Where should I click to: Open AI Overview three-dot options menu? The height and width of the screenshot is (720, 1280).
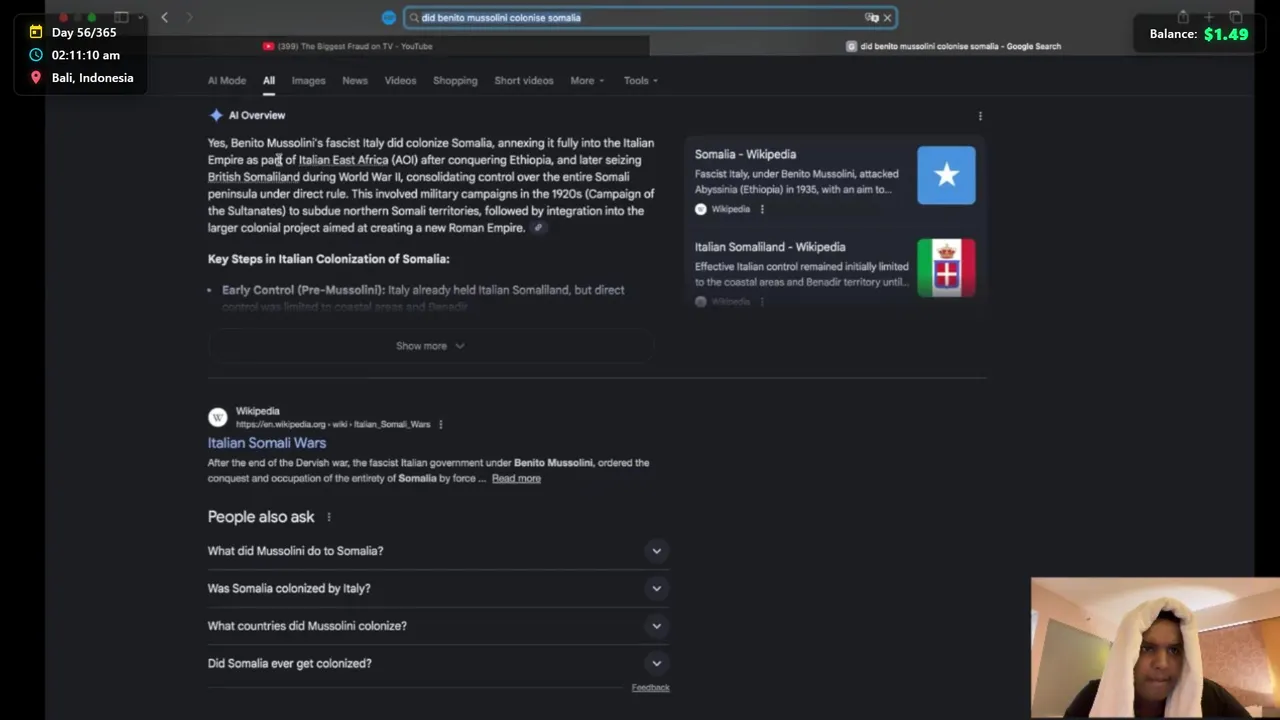(x=980, y=116)
